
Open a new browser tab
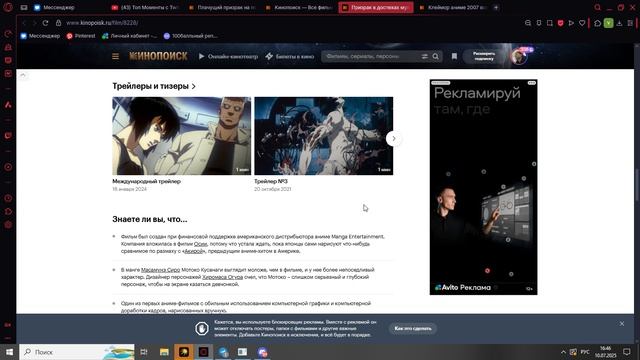pyautogui.click(x=496, y=7)
